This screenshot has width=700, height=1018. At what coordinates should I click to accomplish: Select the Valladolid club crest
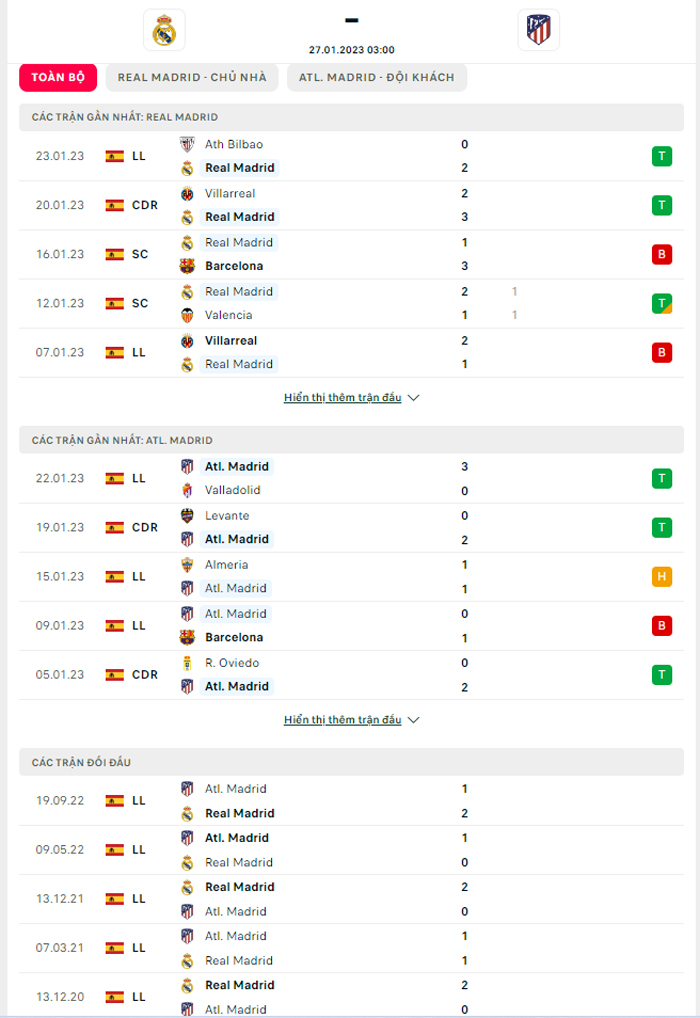[x=187, y=490]
